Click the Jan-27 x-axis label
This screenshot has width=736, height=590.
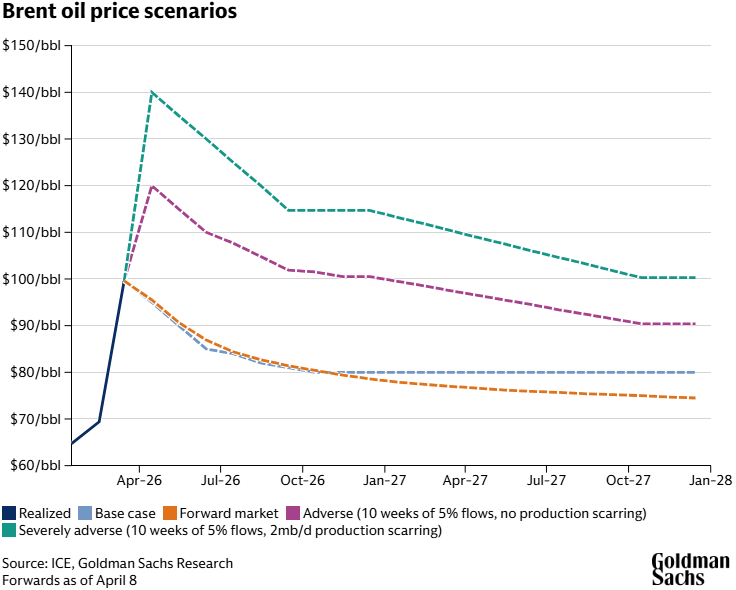coord(384,481)
